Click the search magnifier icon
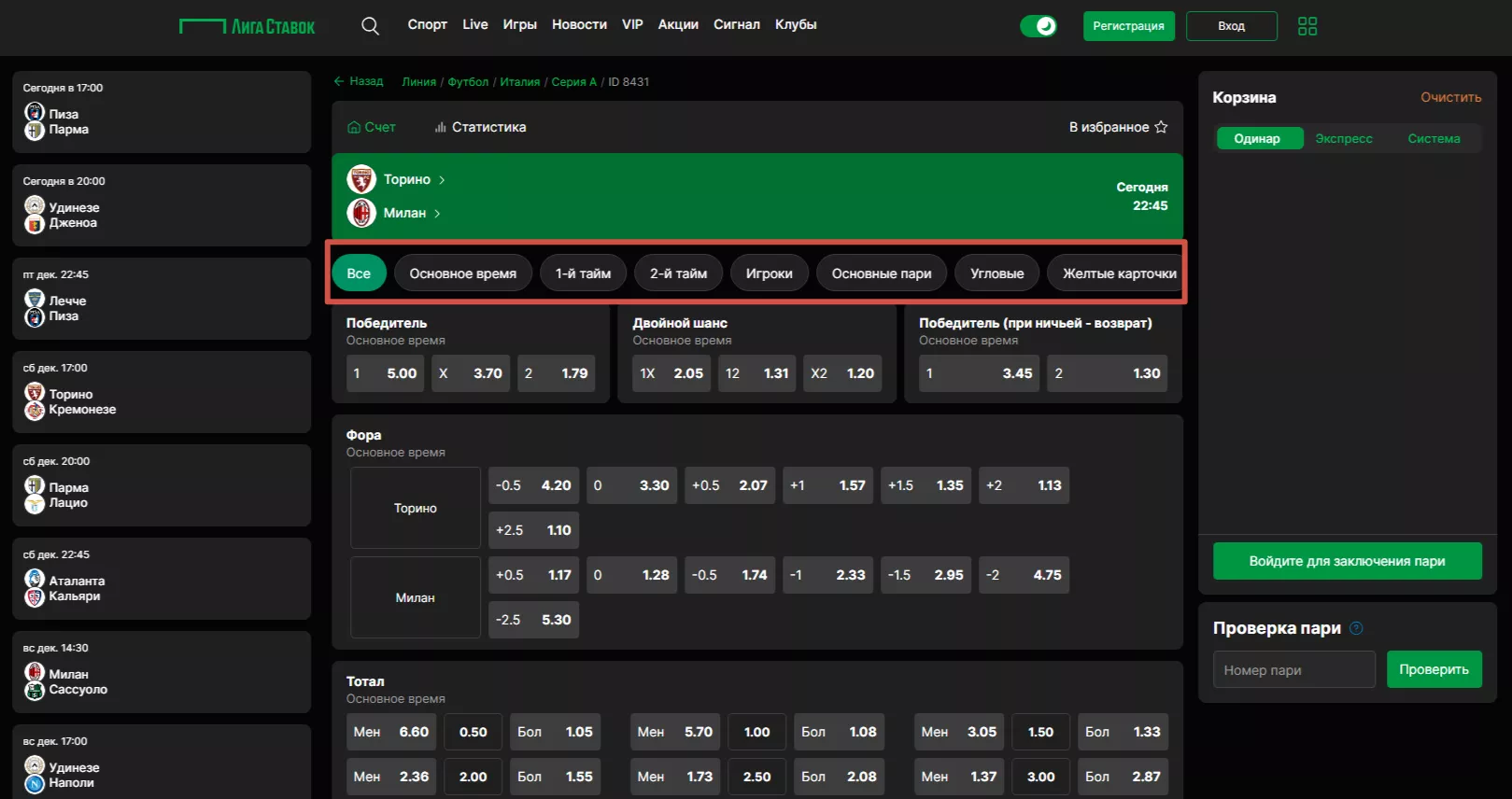Screen dimensions: 1512x799 pyautogui.click(x=370, y=26)
